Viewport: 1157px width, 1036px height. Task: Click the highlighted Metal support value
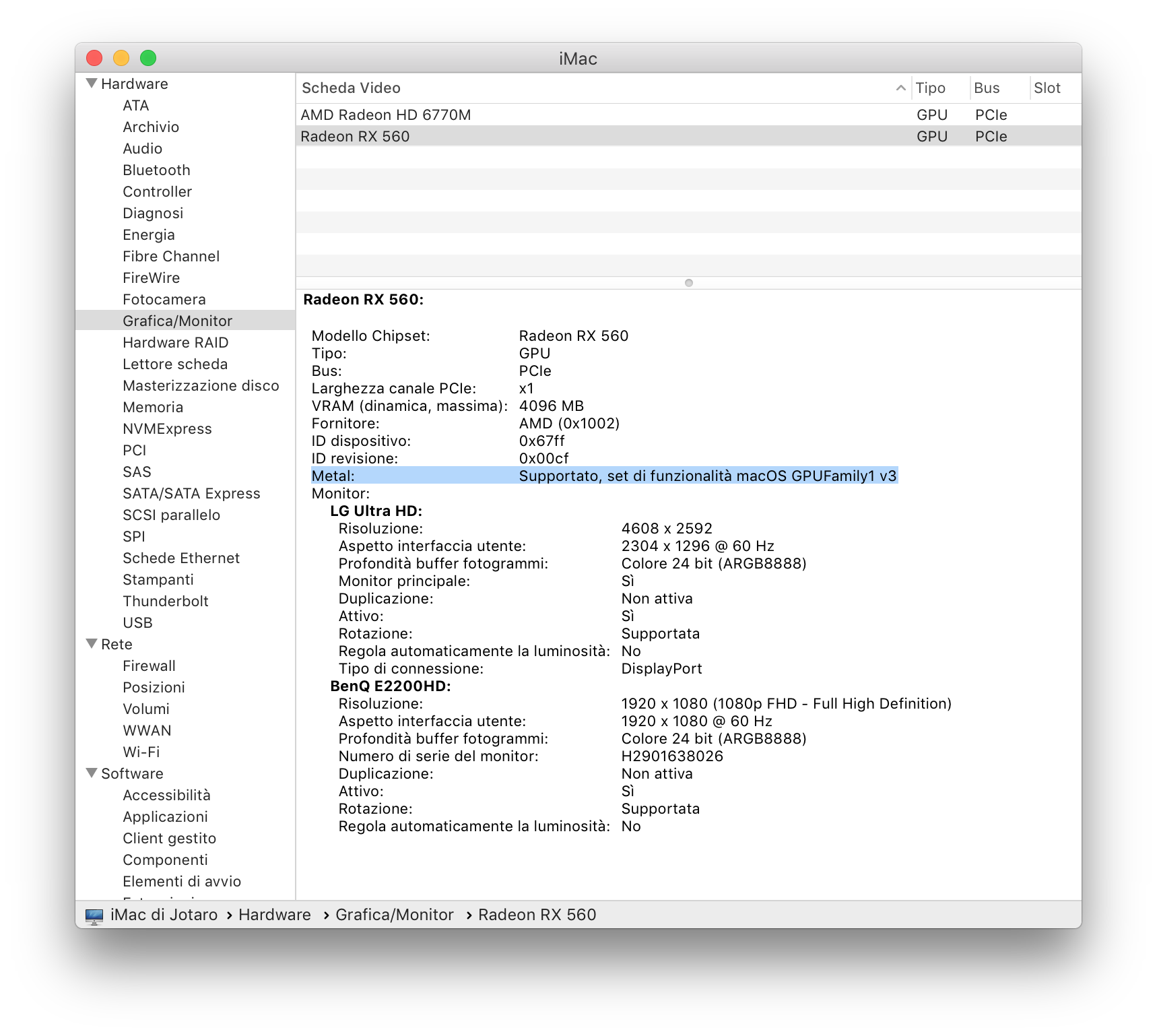coord(708,476)
